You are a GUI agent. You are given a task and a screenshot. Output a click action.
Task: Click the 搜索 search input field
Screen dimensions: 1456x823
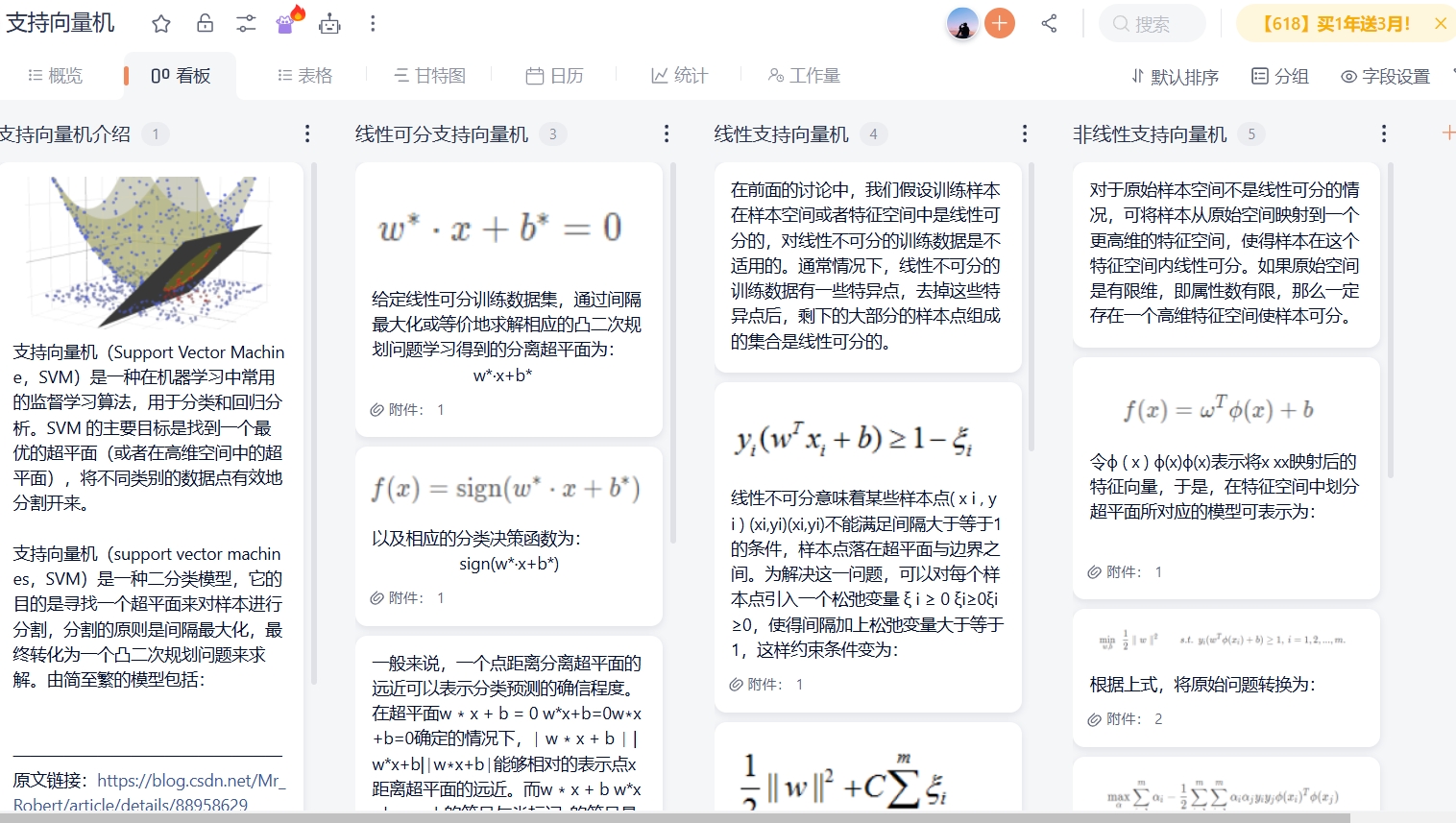pos(1152,23)
